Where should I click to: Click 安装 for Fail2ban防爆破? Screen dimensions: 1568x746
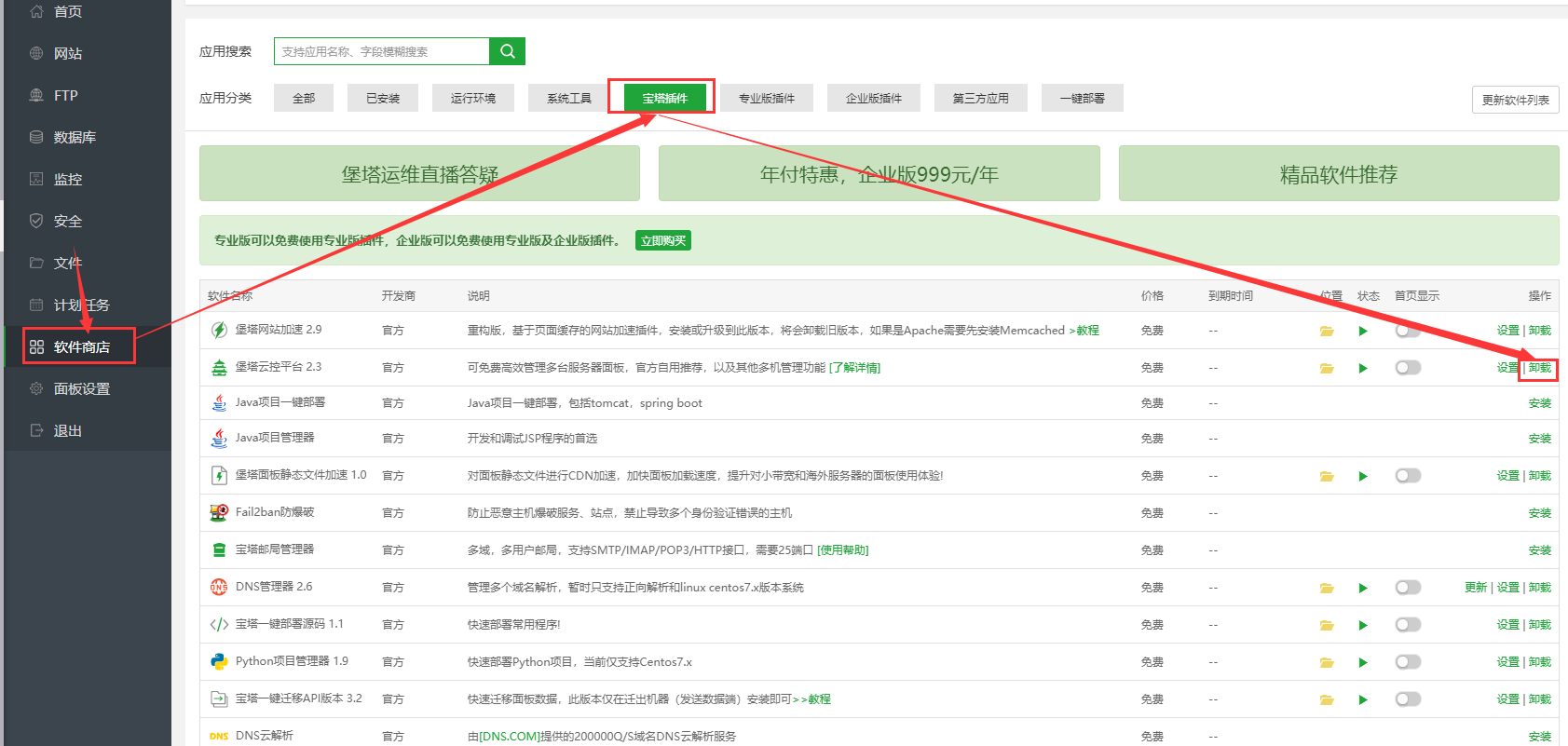[x=1540, y=513]
